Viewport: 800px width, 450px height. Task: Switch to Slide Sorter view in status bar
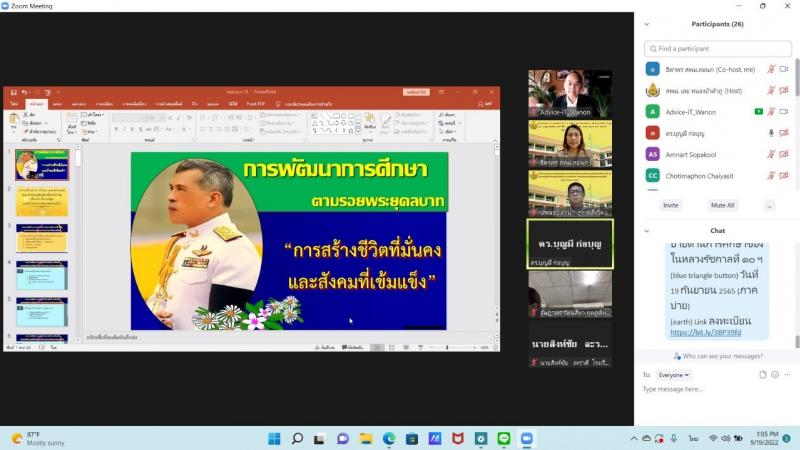tap(391, 347)
